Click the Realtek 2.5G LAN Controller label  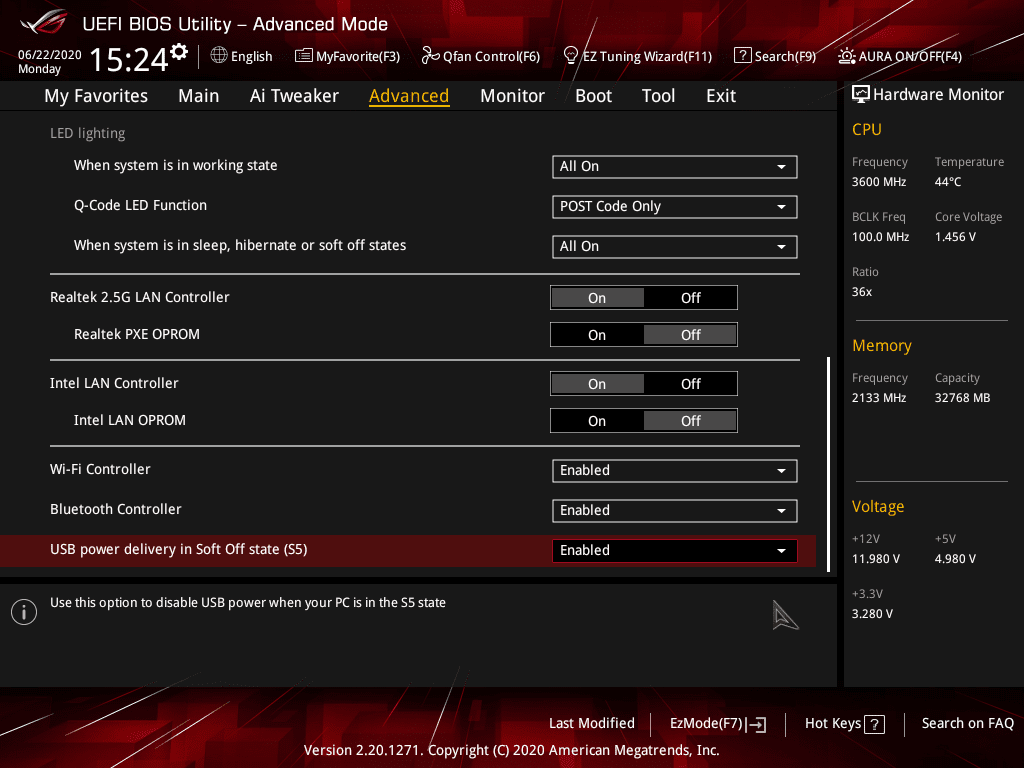[140, 297]
